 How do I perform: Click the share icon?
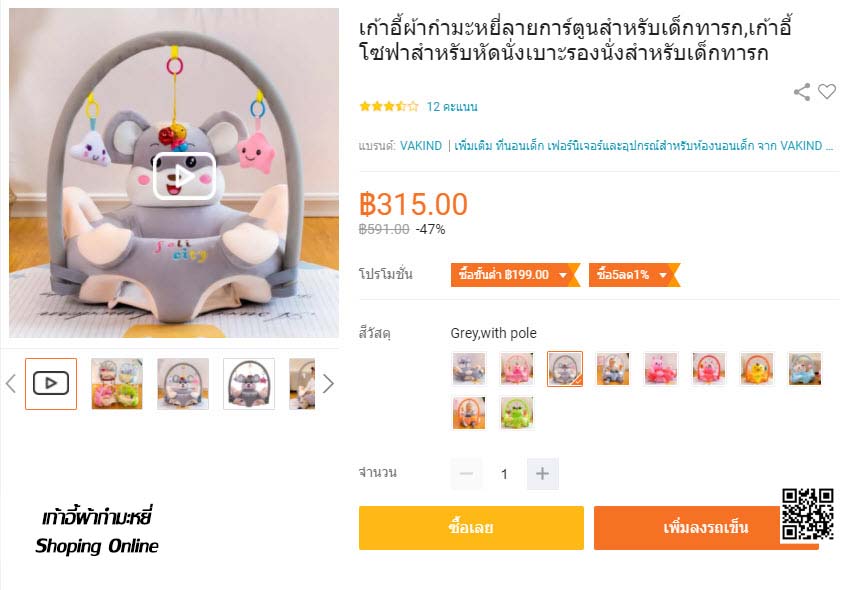802,92
